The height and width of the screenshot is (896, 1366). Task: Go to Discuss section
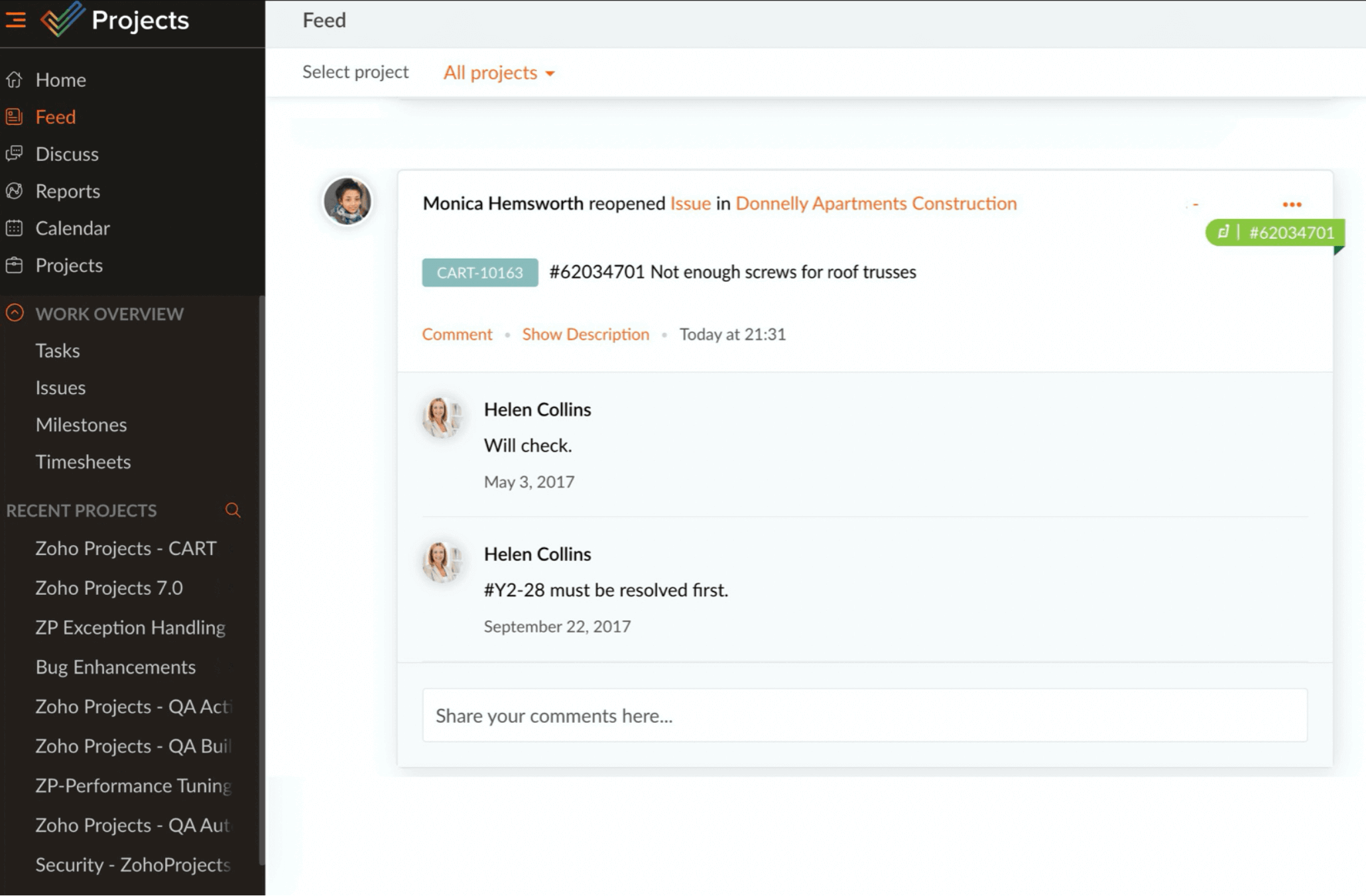tap(67, 154)
